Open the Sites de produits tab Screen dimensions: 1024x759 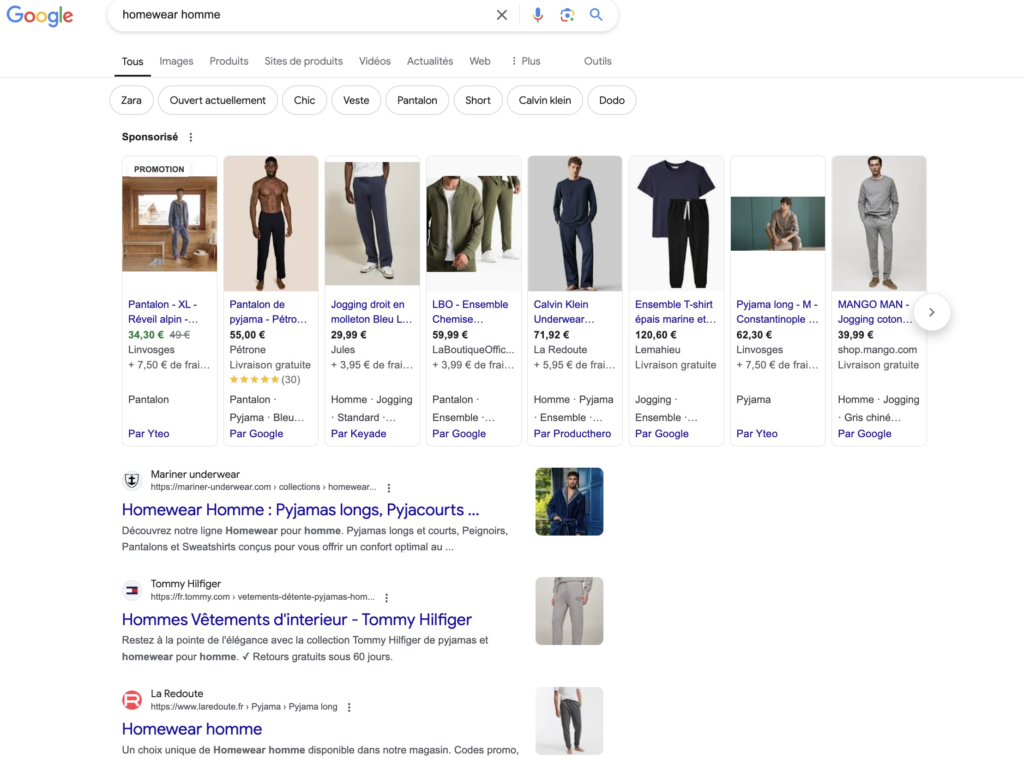click(304, 61)
